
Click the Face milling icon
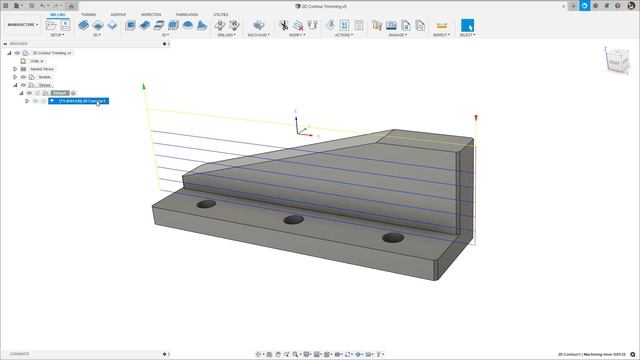[x=112, y=25]
